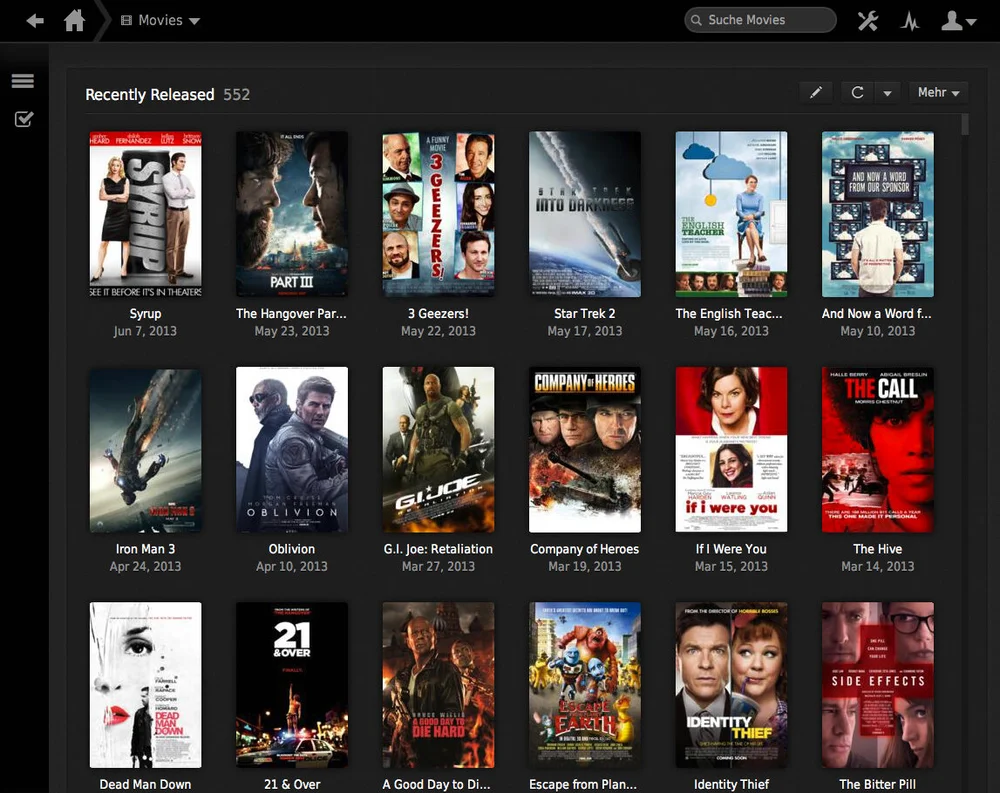
Task: Open the activity pulse icon
Action: 910,21
